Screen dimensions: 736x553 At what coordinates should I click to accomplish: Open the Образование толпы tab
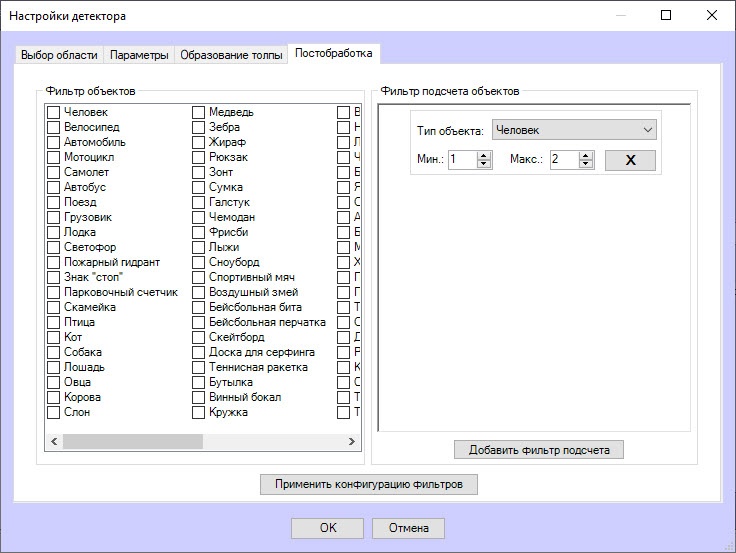[231, 55]
